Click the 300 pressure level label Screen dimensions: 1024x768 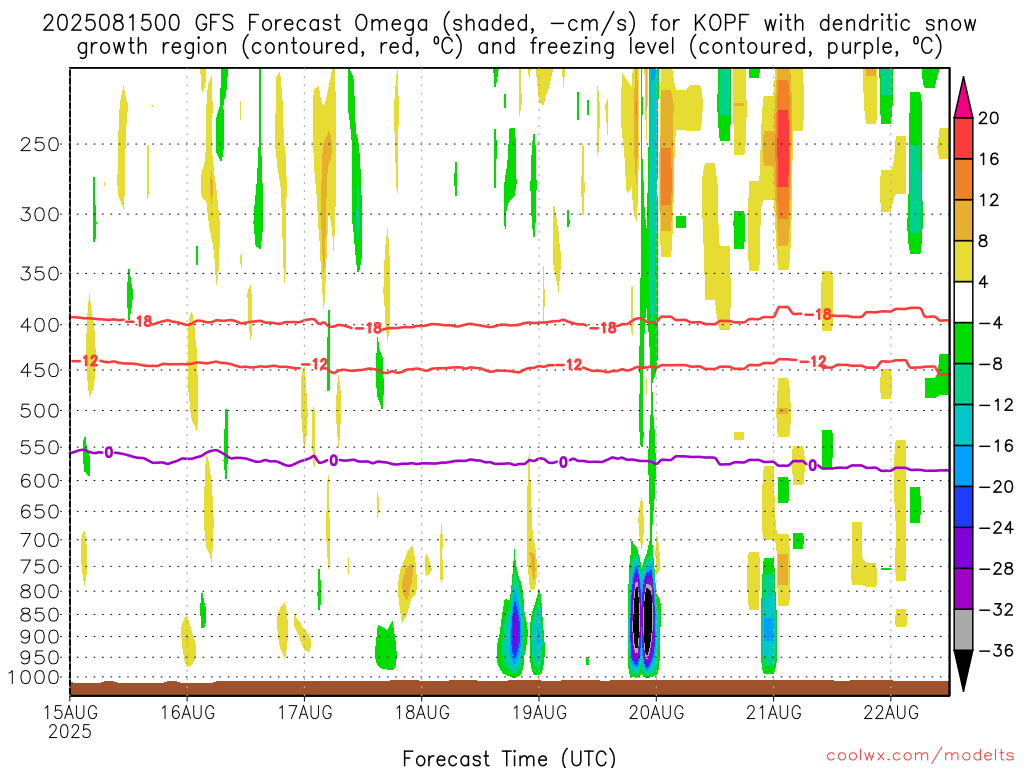(x=40, y=214)
